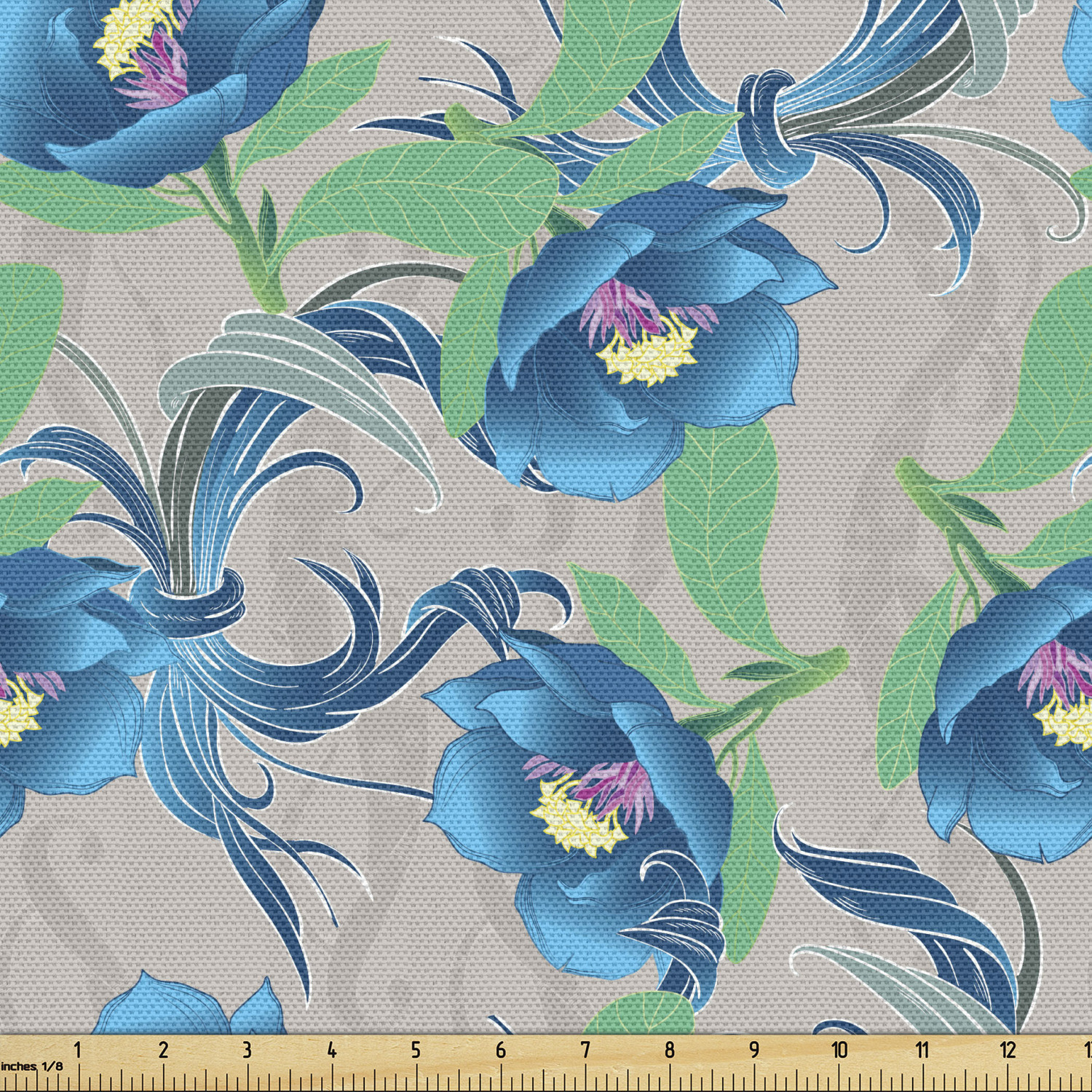Click the number 11 on the ruler
1092x1092 pixels.
point(922,1050)
